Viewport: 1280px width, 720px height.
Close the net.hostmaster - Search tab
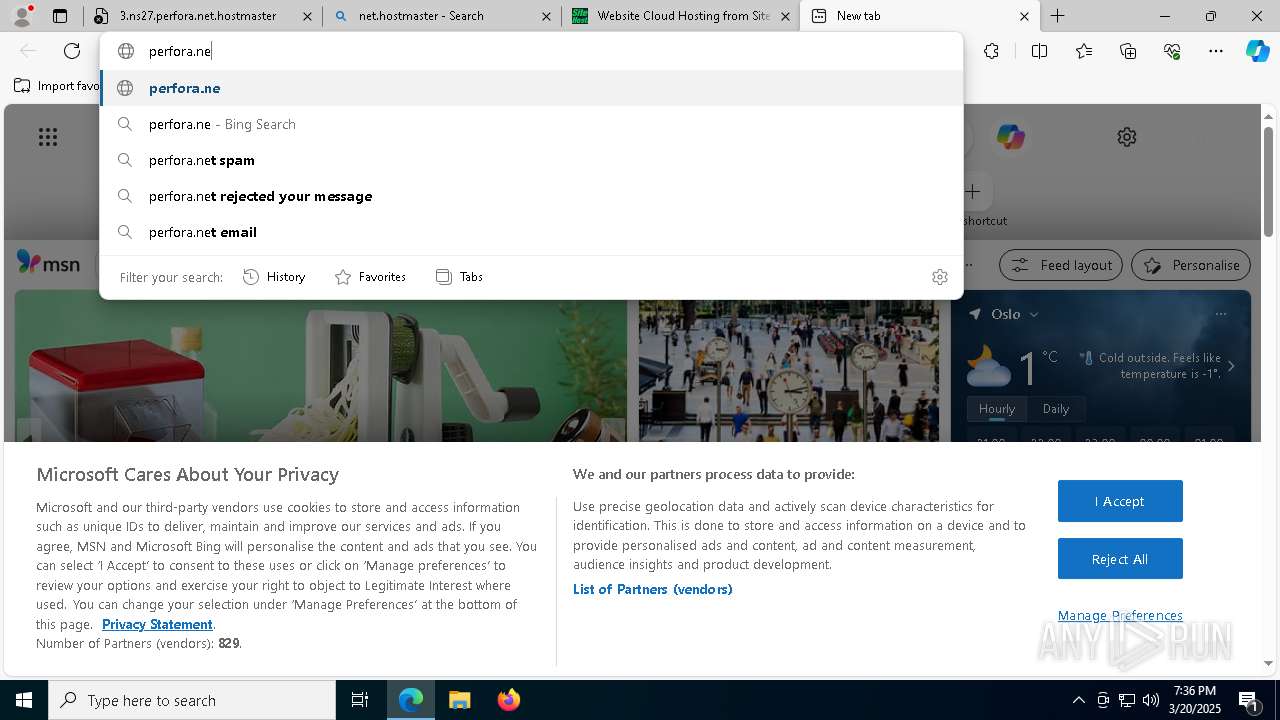click(x=546, y=16)
